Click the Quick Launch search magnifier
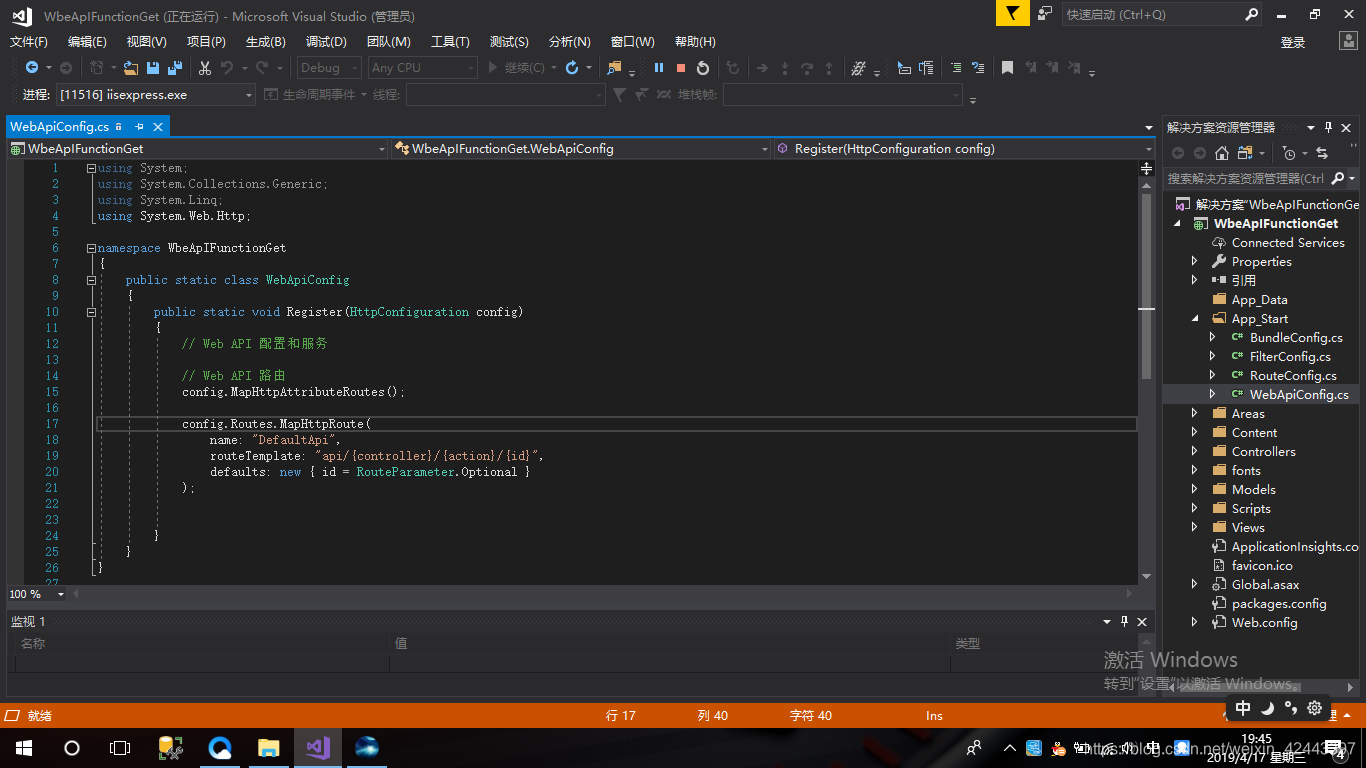Screen dimensions: 1366x768 (1251, 14)
